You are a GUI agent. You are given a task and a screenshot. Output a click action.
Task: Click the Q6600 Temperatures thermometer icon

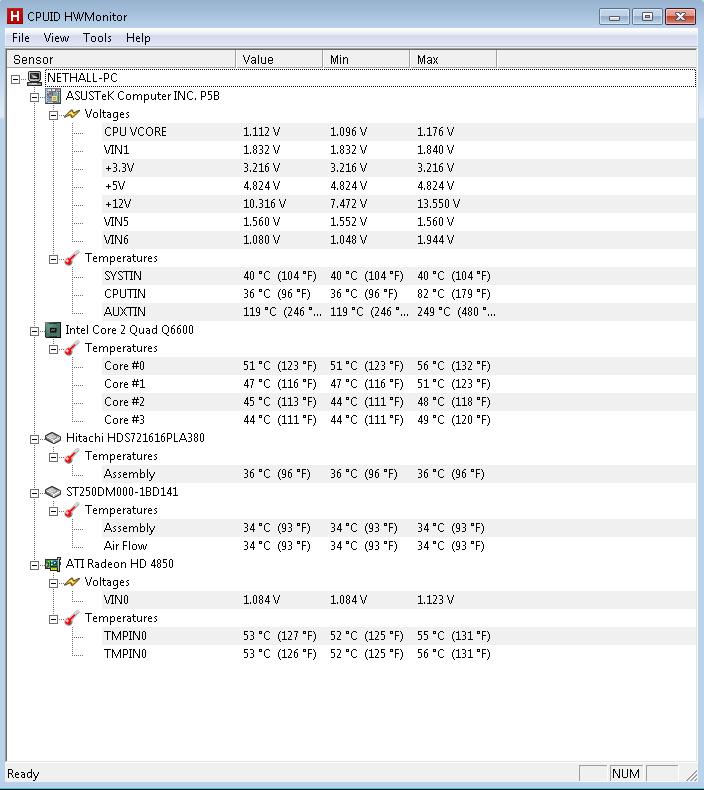tap(72, 348)
